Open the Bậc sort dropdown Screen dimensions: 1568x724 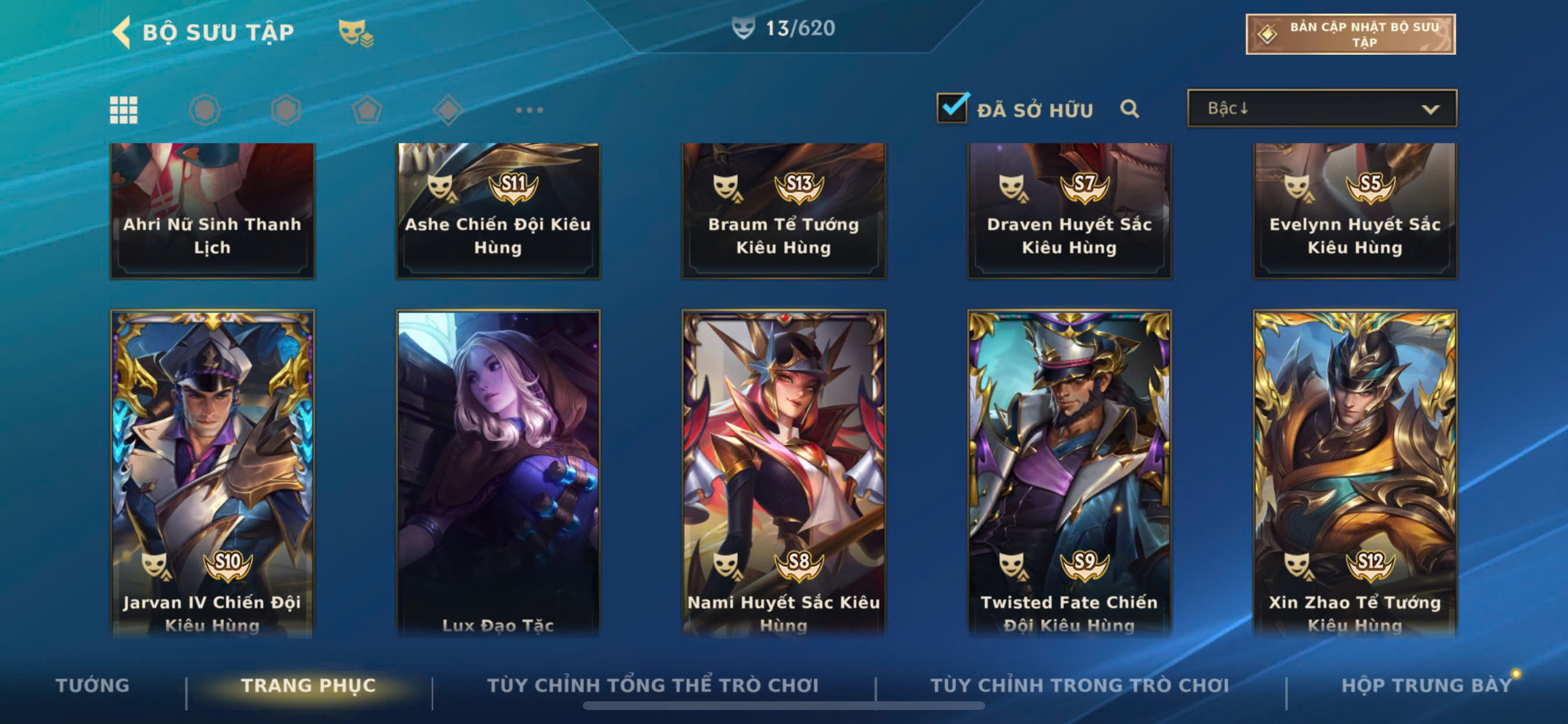(x=1322, y=108)
